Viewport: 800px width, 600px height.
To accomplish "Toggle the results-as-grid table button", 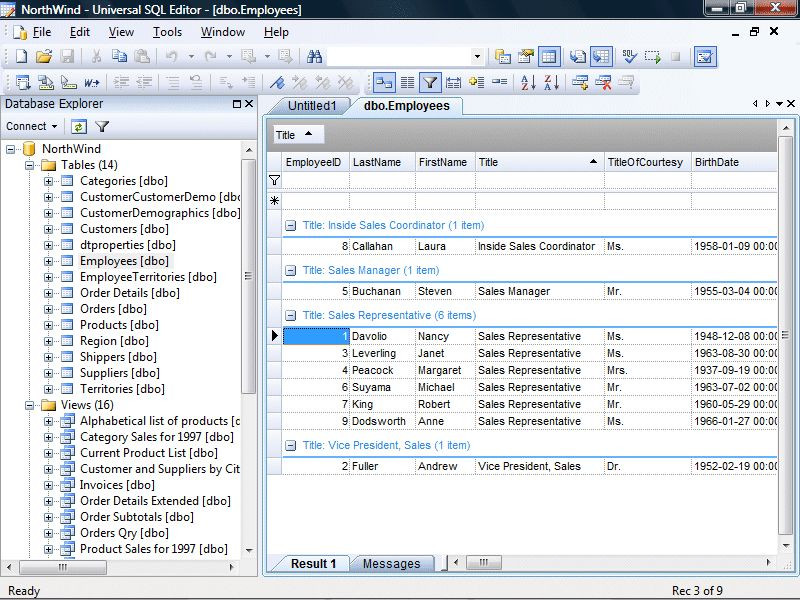I will pos(549,56).
